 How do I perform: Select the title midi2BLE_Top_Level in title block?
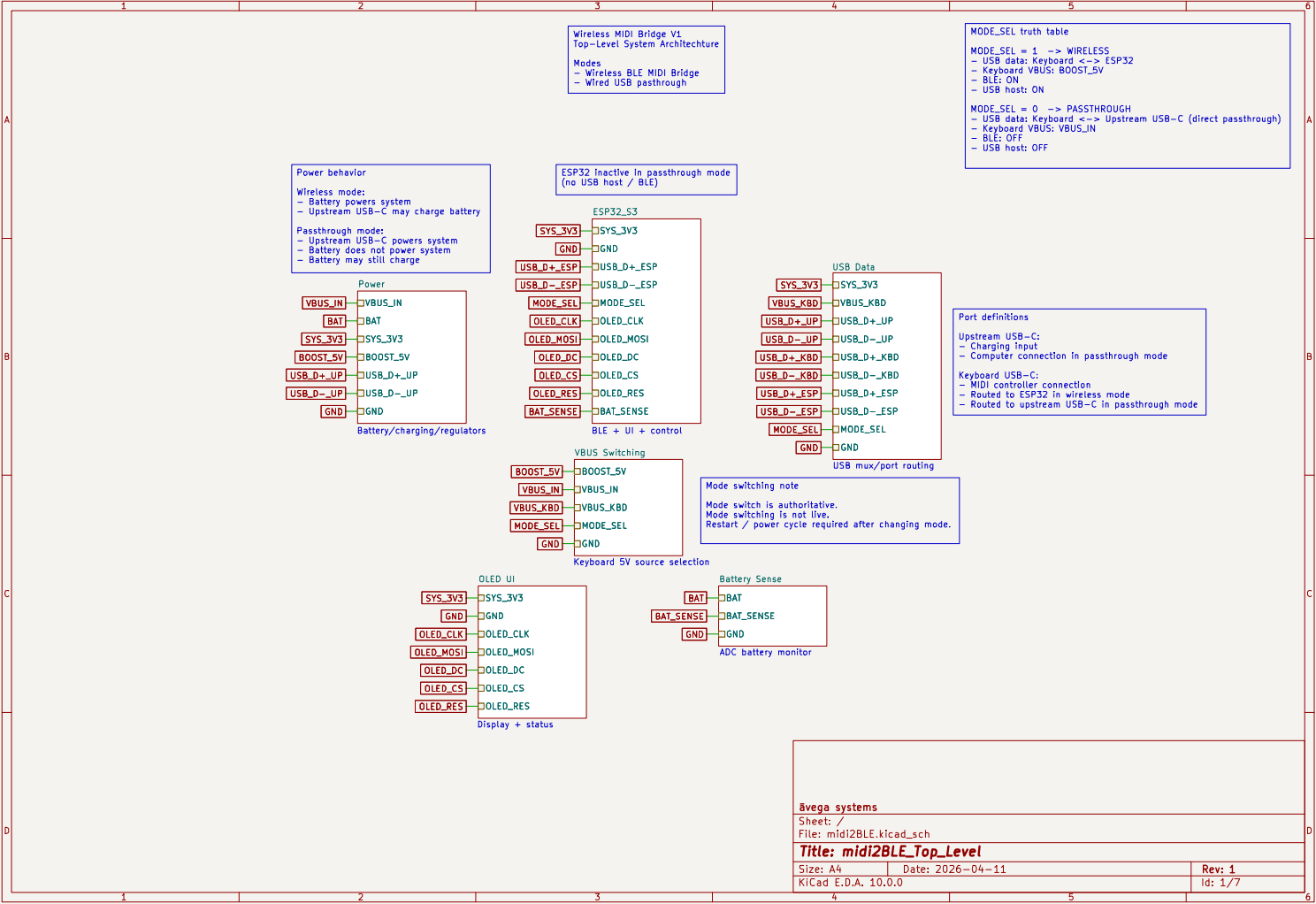[x=889, y=851]
